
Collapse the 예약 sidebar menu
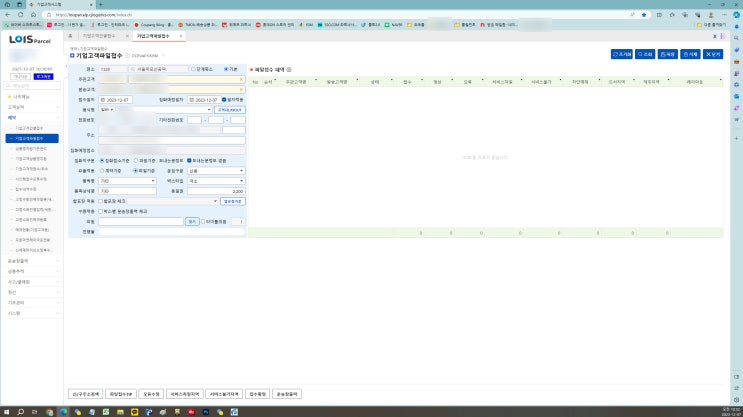click(x=32, y=118)
